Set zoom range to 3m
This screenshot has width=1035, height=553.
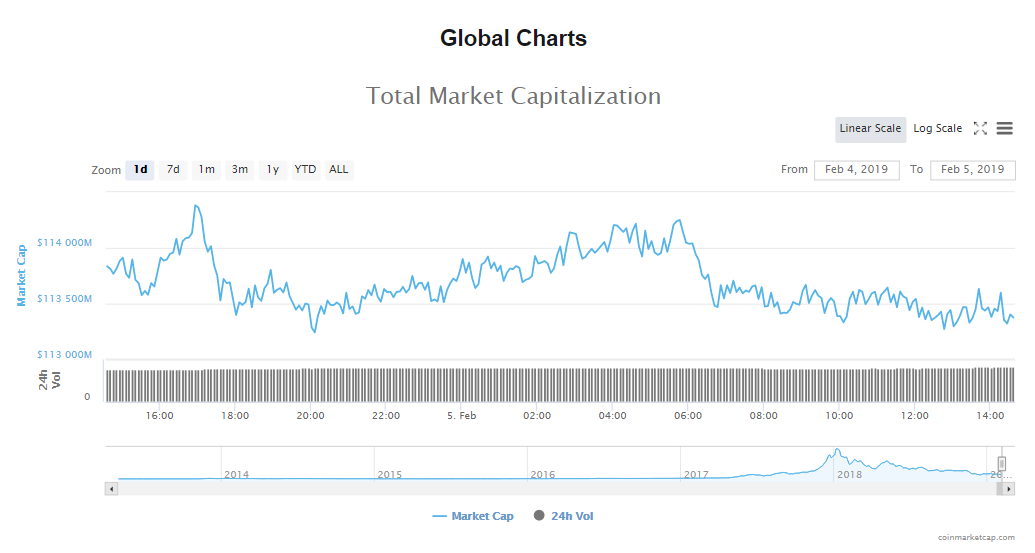coord(240,170)
